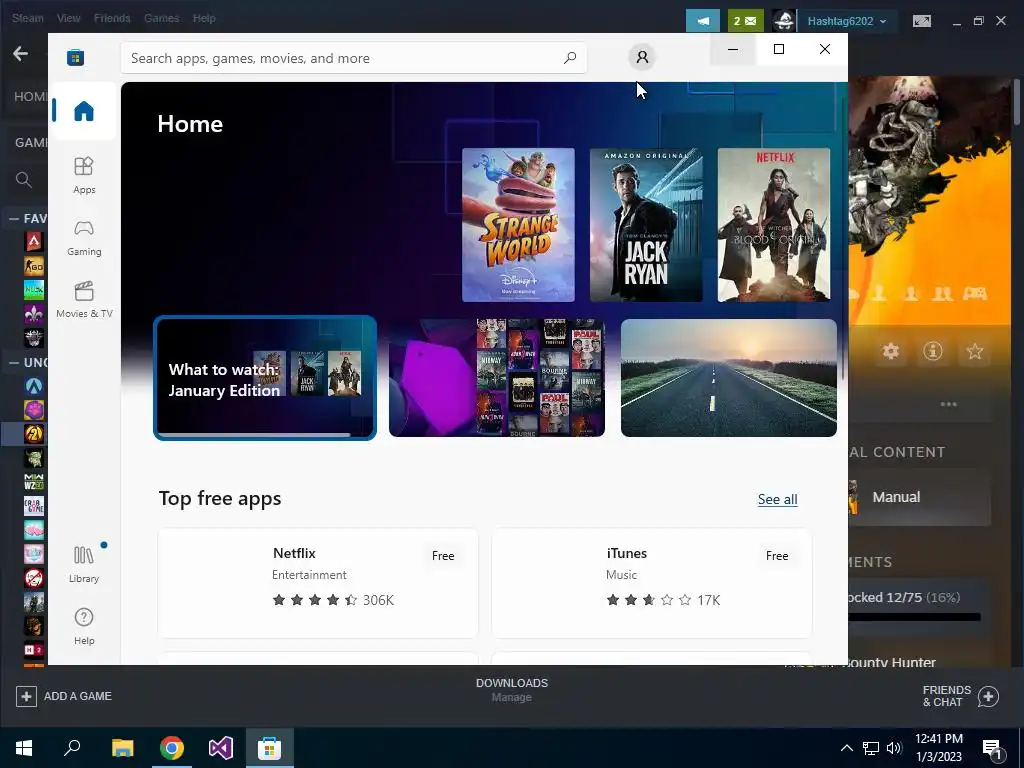
Task: Open Google Chrome from taskbar
Action: click(x=172, y=748)
